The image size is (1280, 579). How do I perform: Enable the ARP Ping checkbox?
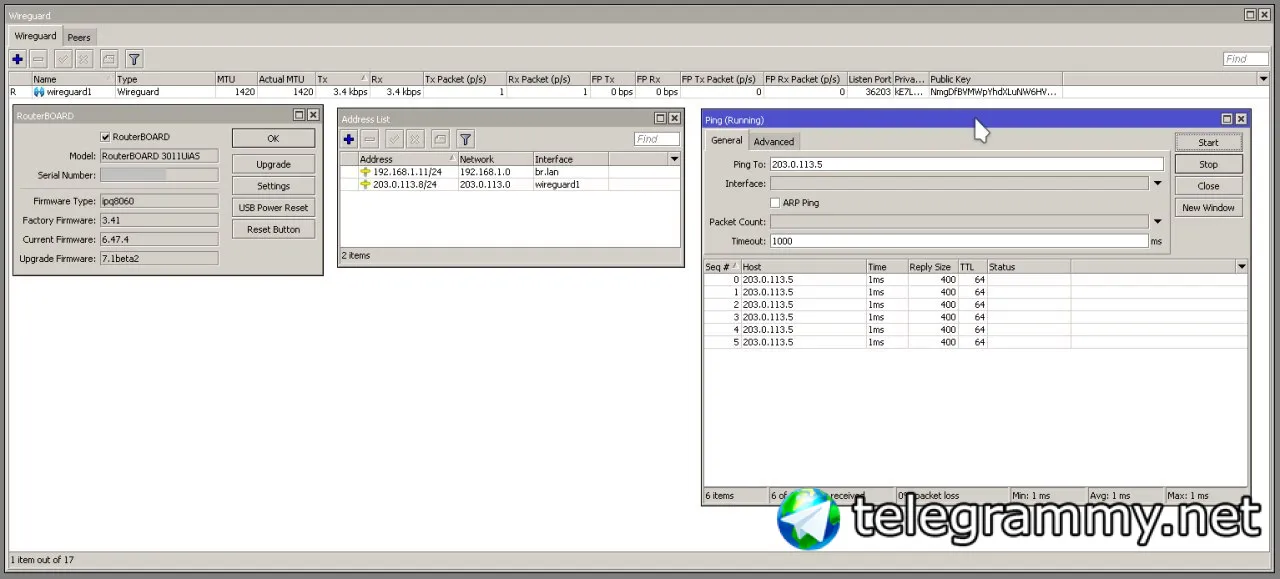tap(775, 203)
